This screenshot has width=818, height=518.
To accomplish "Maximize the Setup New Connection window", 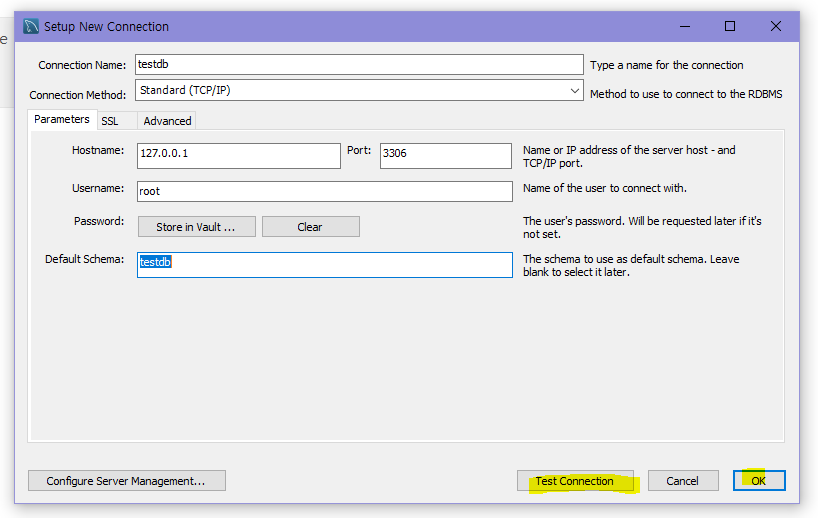I will [x=730, y=26].
